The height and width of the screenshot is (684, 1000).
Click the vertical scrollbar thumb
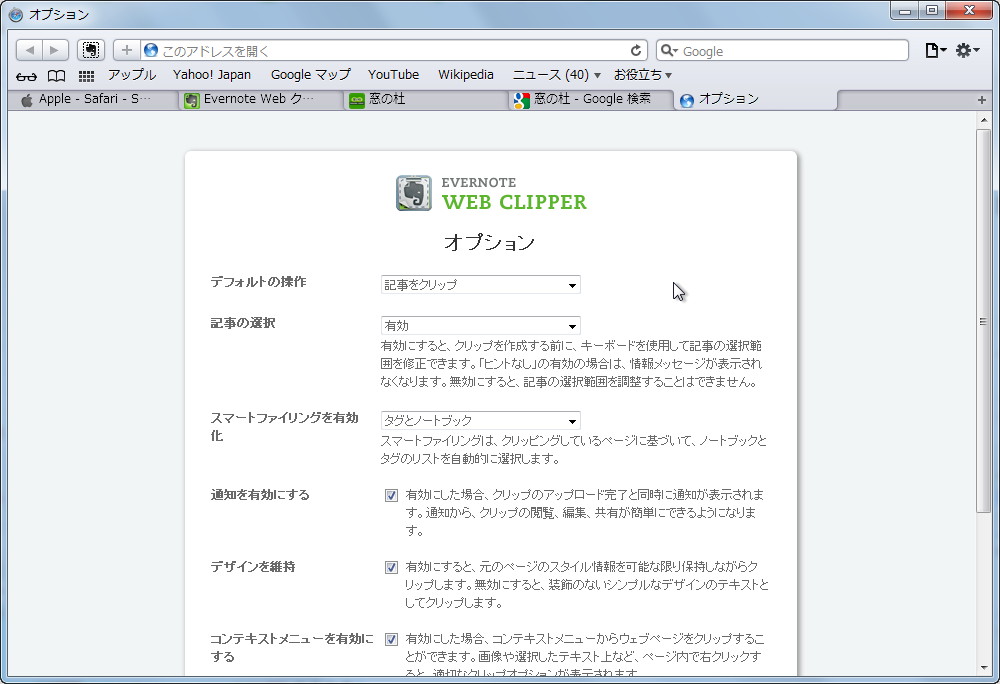pyautogui.click(x=983, y=321)
